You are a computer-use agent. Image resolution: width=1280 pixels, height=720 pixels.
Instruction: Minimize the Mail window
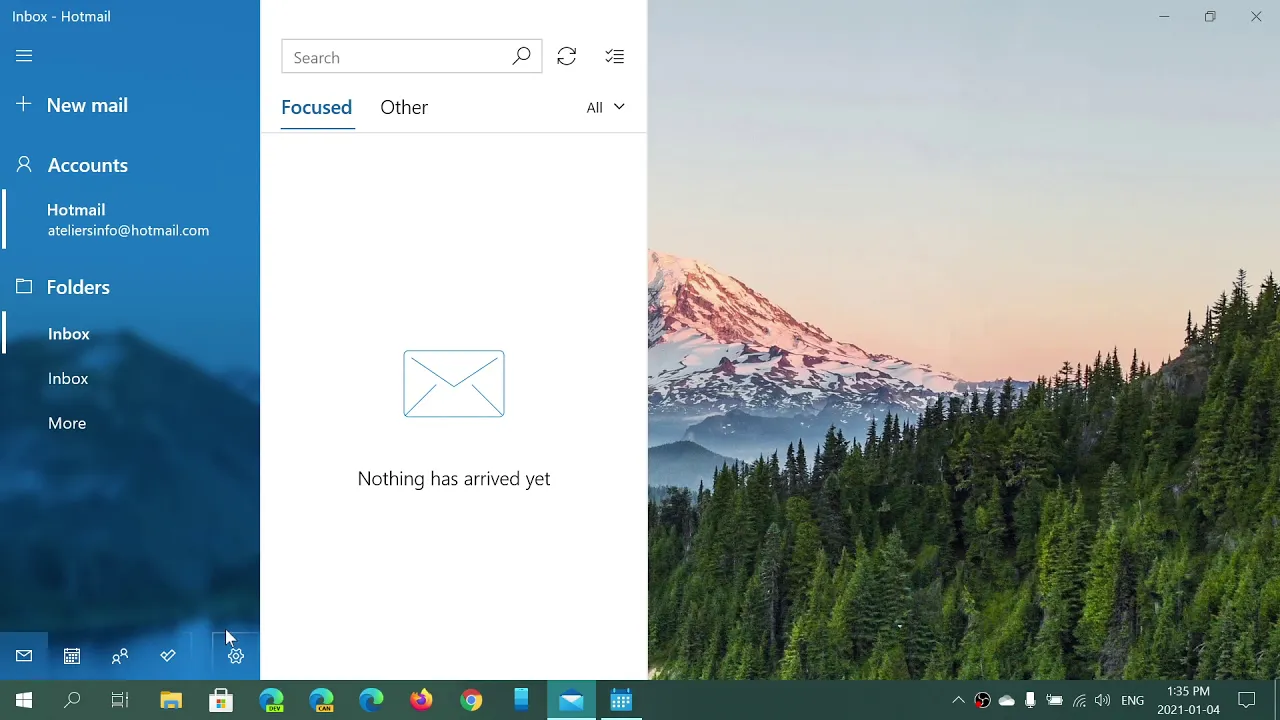click(x=1164, y=16)
